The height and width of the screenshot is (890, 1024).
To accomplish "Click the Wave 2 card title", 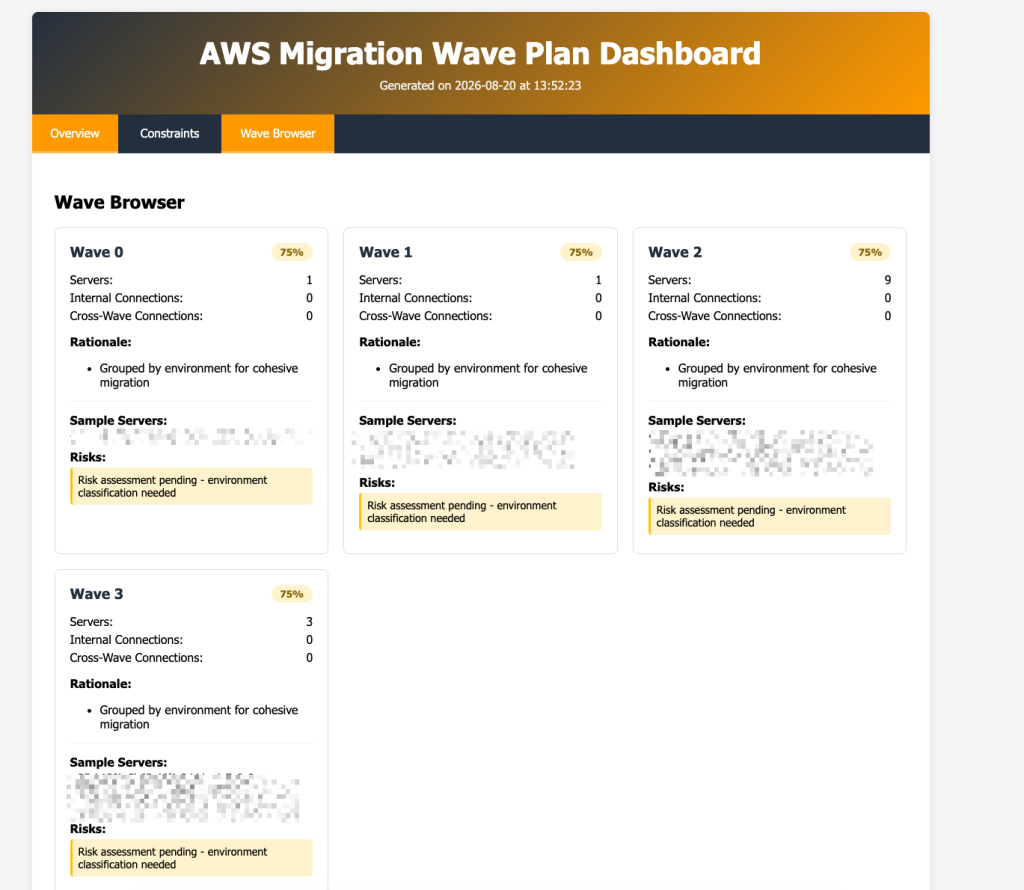I will 675,252.
